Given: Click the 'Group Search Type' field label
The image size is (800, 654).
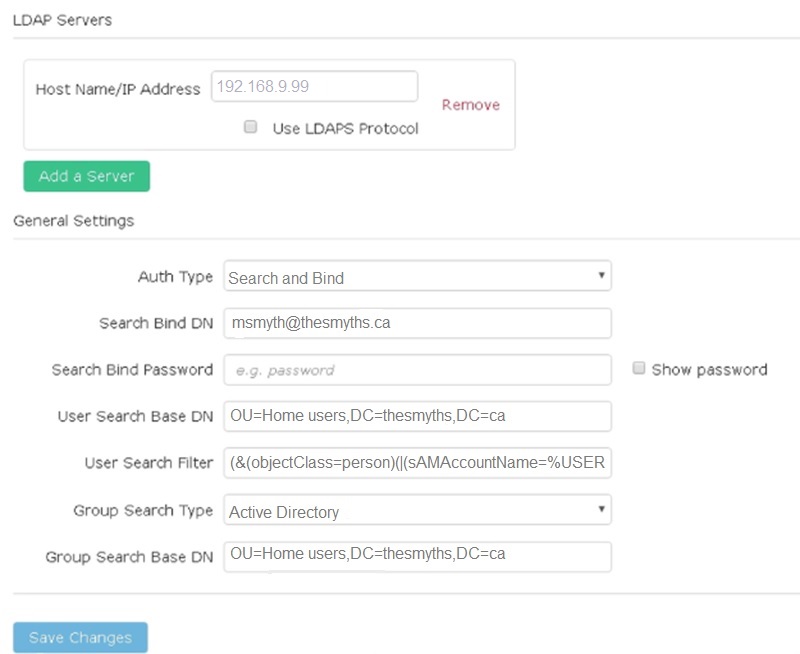Looking at the screenshot, I should coord(143,510).
